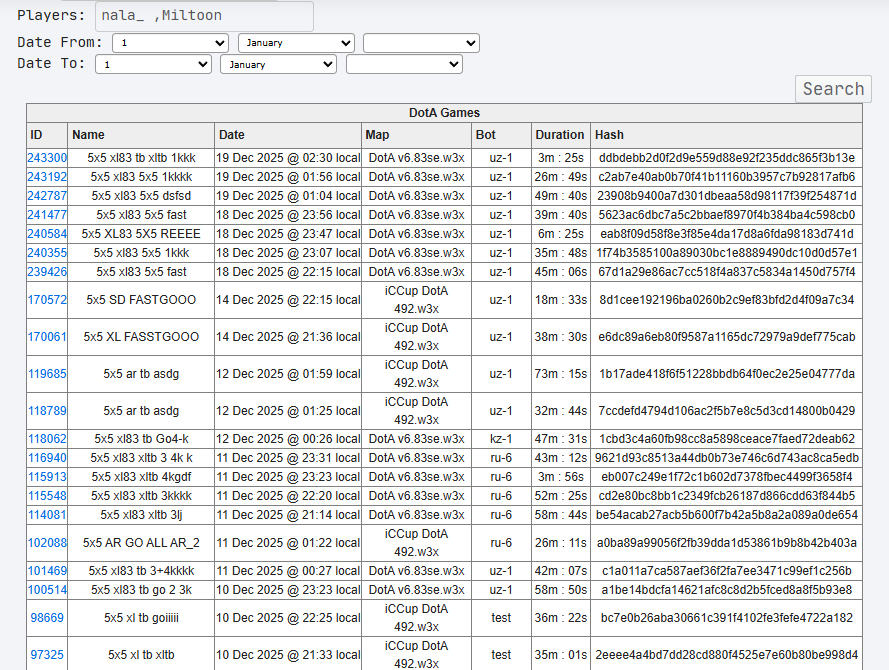Open game ID 102088
The height and width of the screenshot is (670, 889).
pyautogui.click(x=47, y=543)
